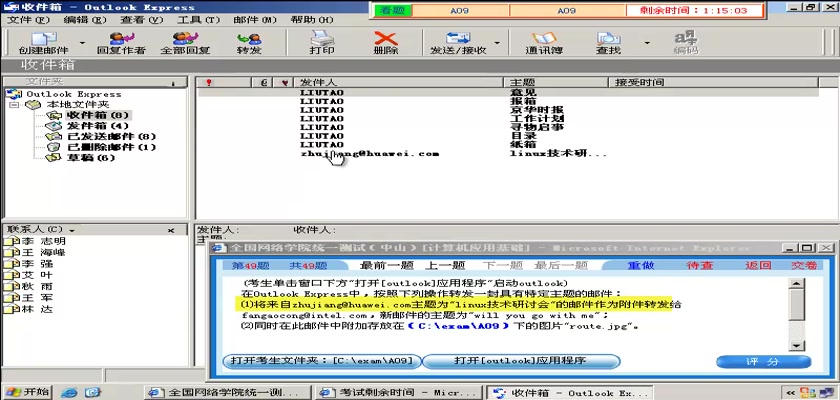Viewport: 840px width, 400px height.
Task: Click the Send/Receive (发送/接收) icon
Action: [x=458, y=43]
